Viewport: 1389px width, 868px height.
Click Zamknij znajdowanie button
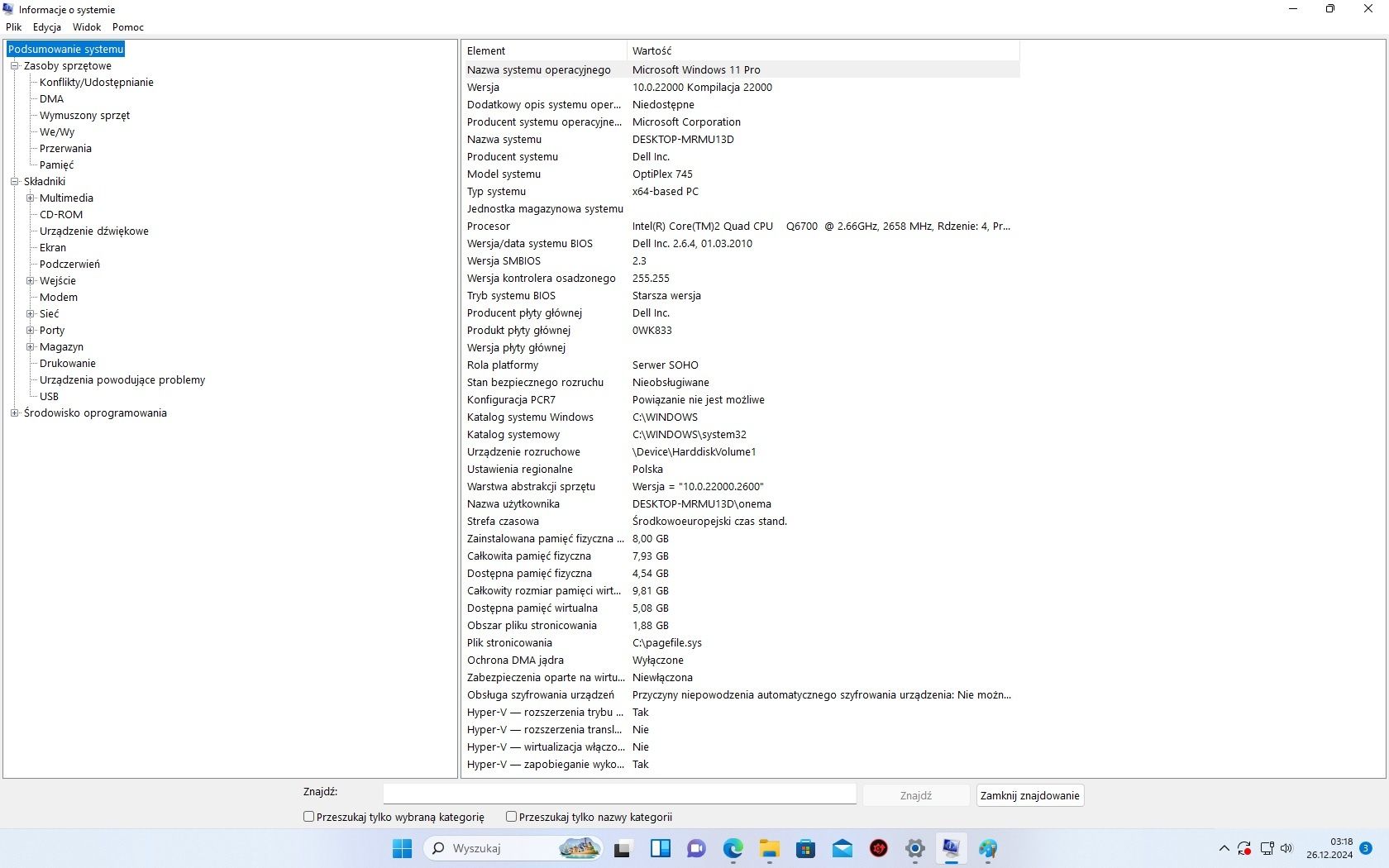point(1029,795)
